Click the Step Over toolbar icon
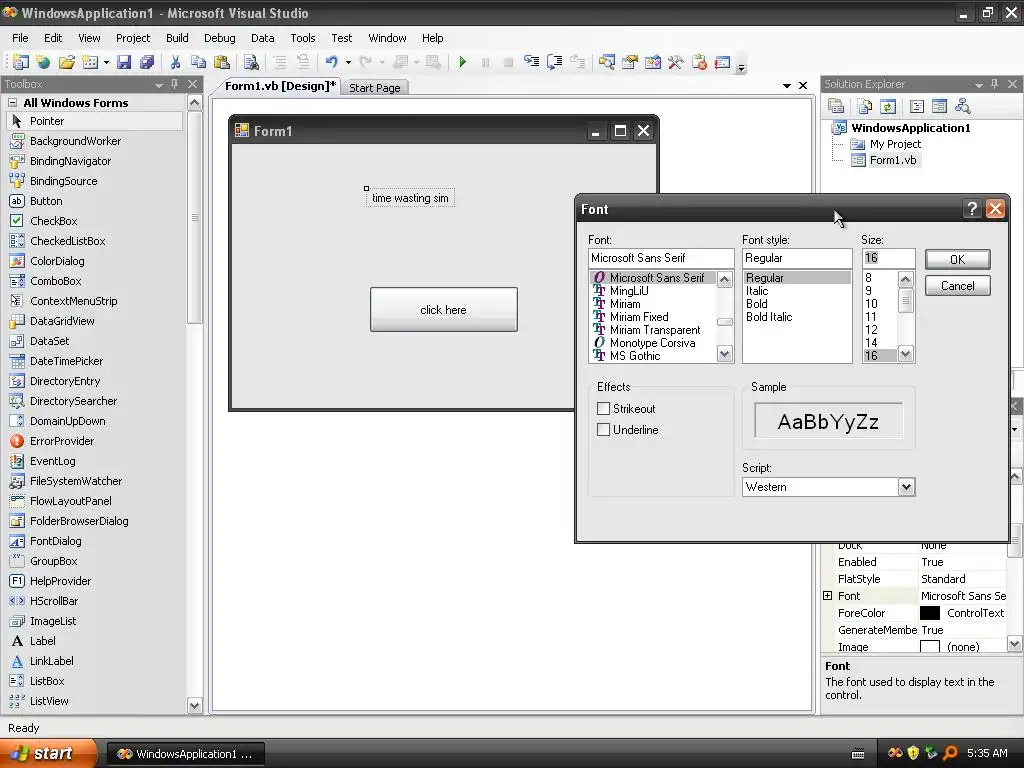The image size is (1024, 768). 554,62
